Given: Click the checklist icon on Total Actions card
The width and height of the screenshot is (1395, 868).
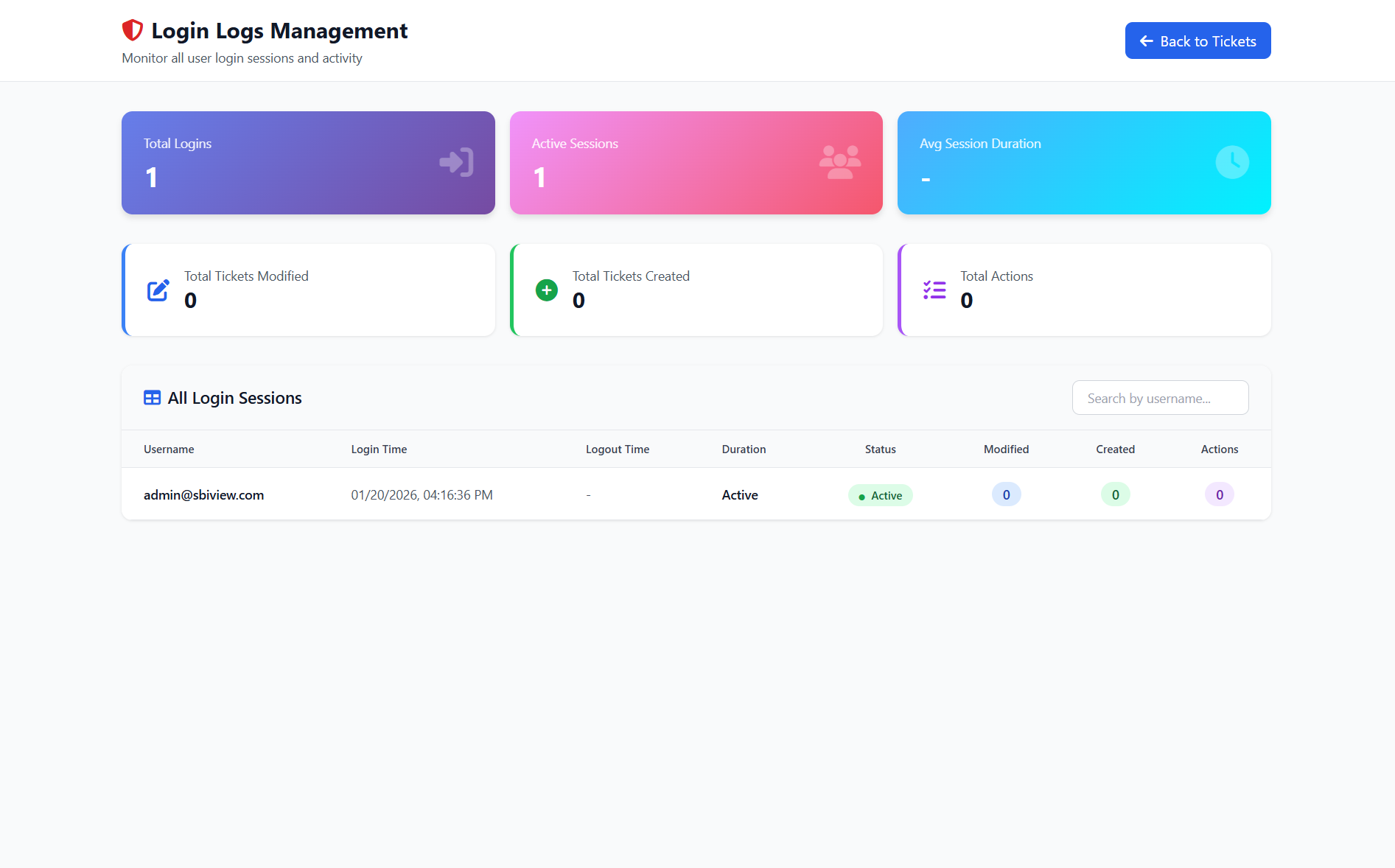Looking at the screenshot, I should [934, 290].
